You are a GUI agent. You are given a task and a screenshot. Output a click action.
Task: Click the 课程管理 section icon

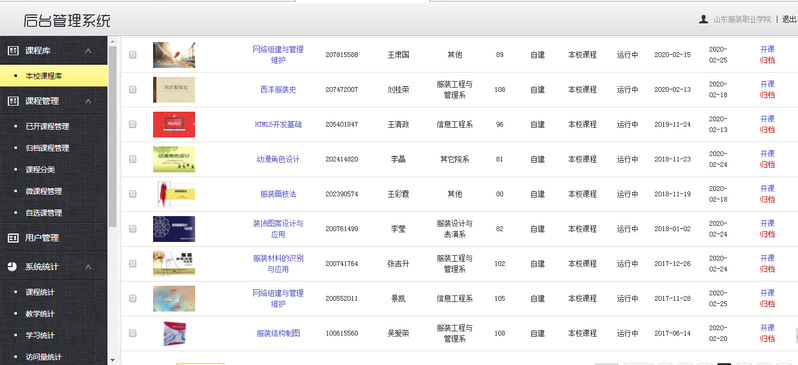[13, 101]
